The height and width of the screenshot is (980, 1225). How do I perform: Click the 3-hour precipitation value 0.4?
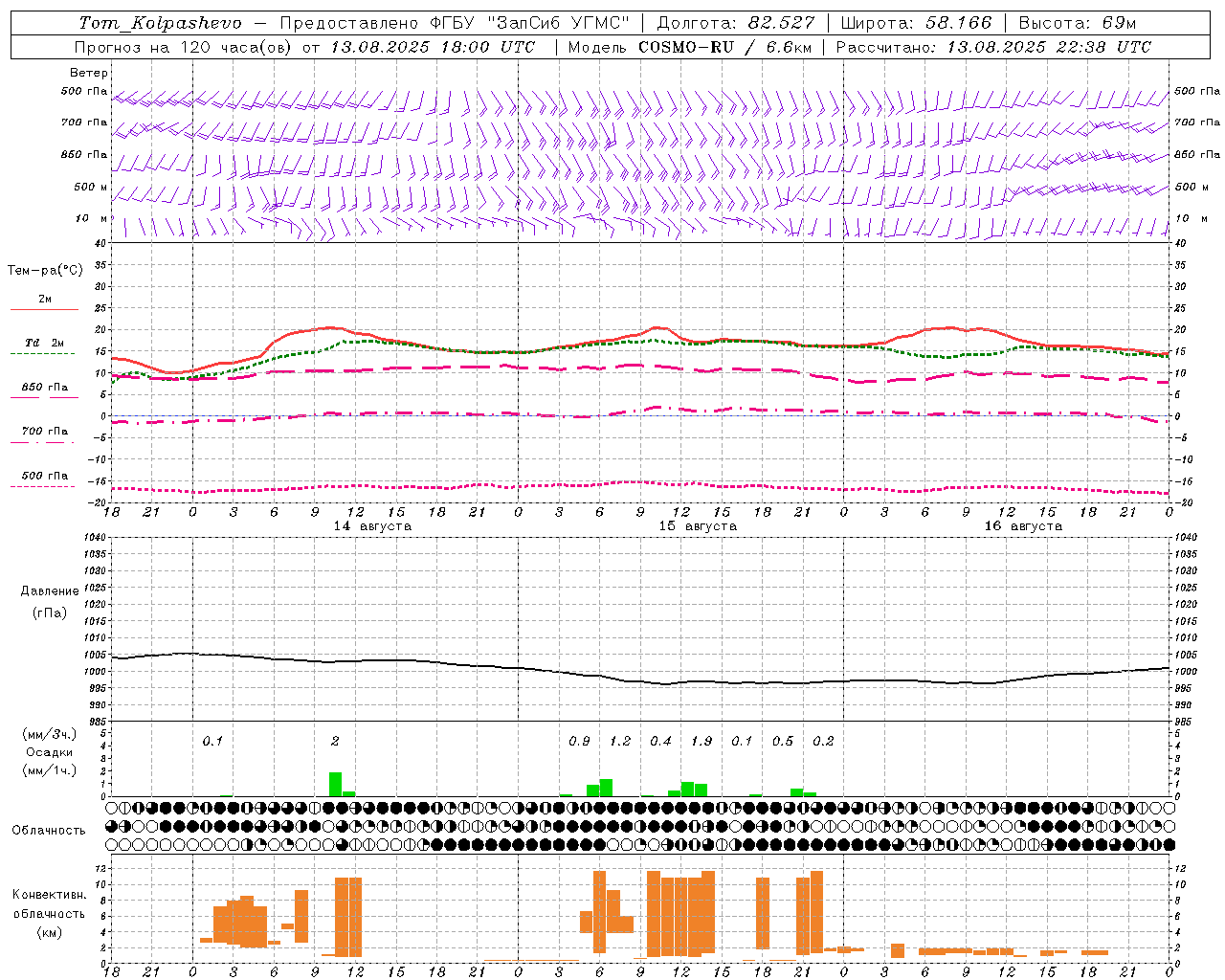(660, 742)
